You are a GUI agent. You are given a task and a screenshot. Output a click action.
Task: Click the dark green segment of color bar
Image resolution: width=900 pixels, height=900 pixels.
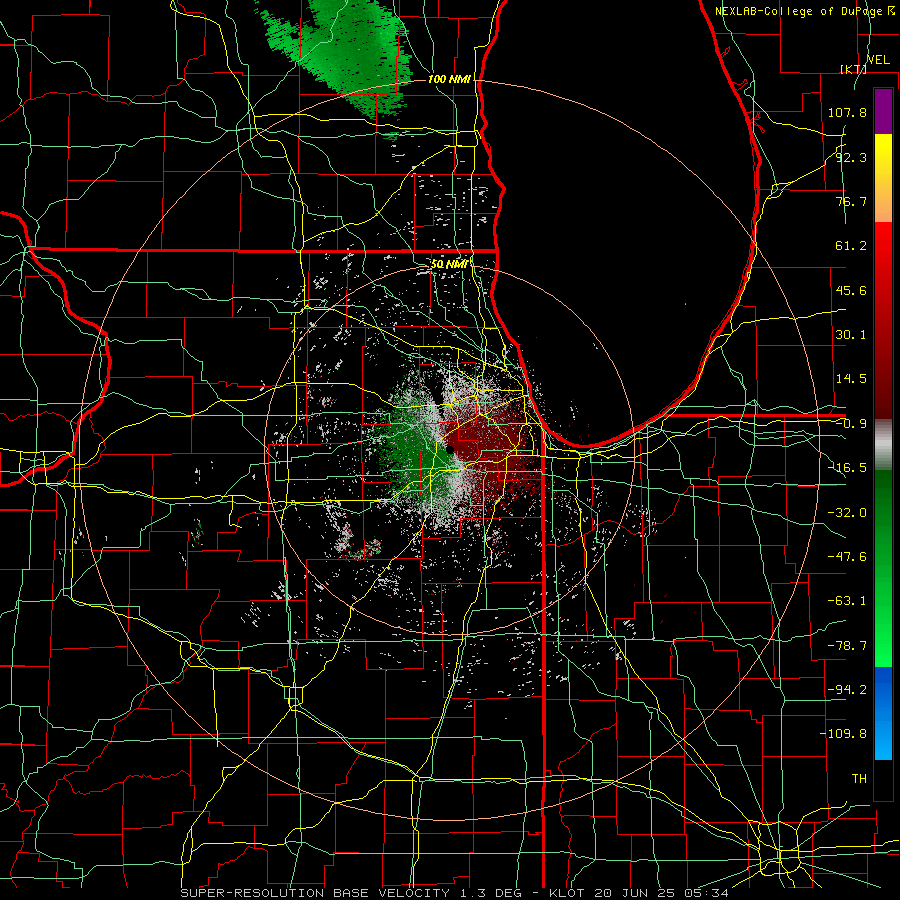point(883,505)
